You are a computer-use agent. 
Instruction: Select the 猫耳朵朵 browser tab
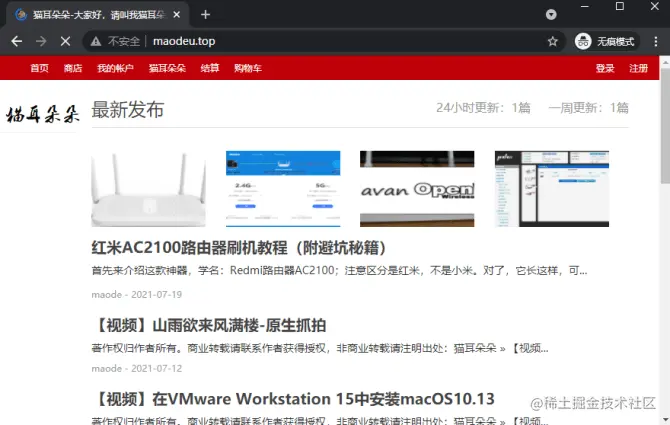[x=96, y=15]
